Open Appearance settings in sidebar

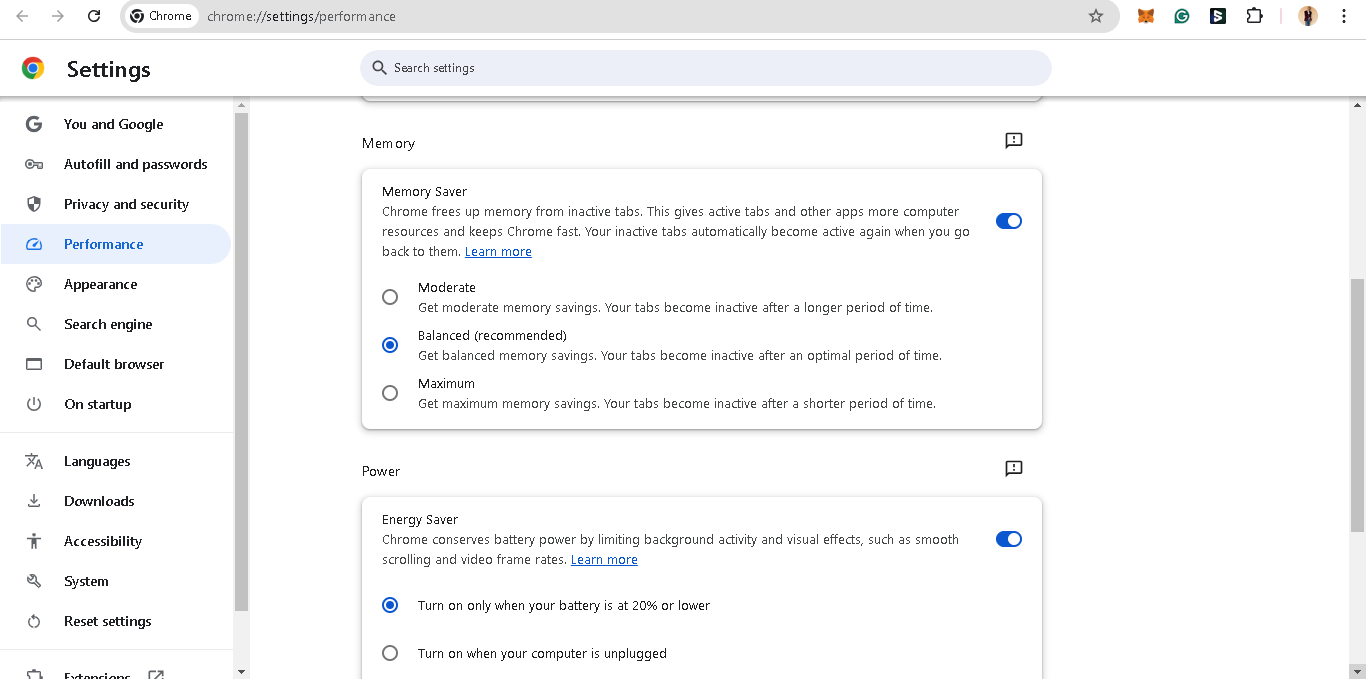click(101, 284)
